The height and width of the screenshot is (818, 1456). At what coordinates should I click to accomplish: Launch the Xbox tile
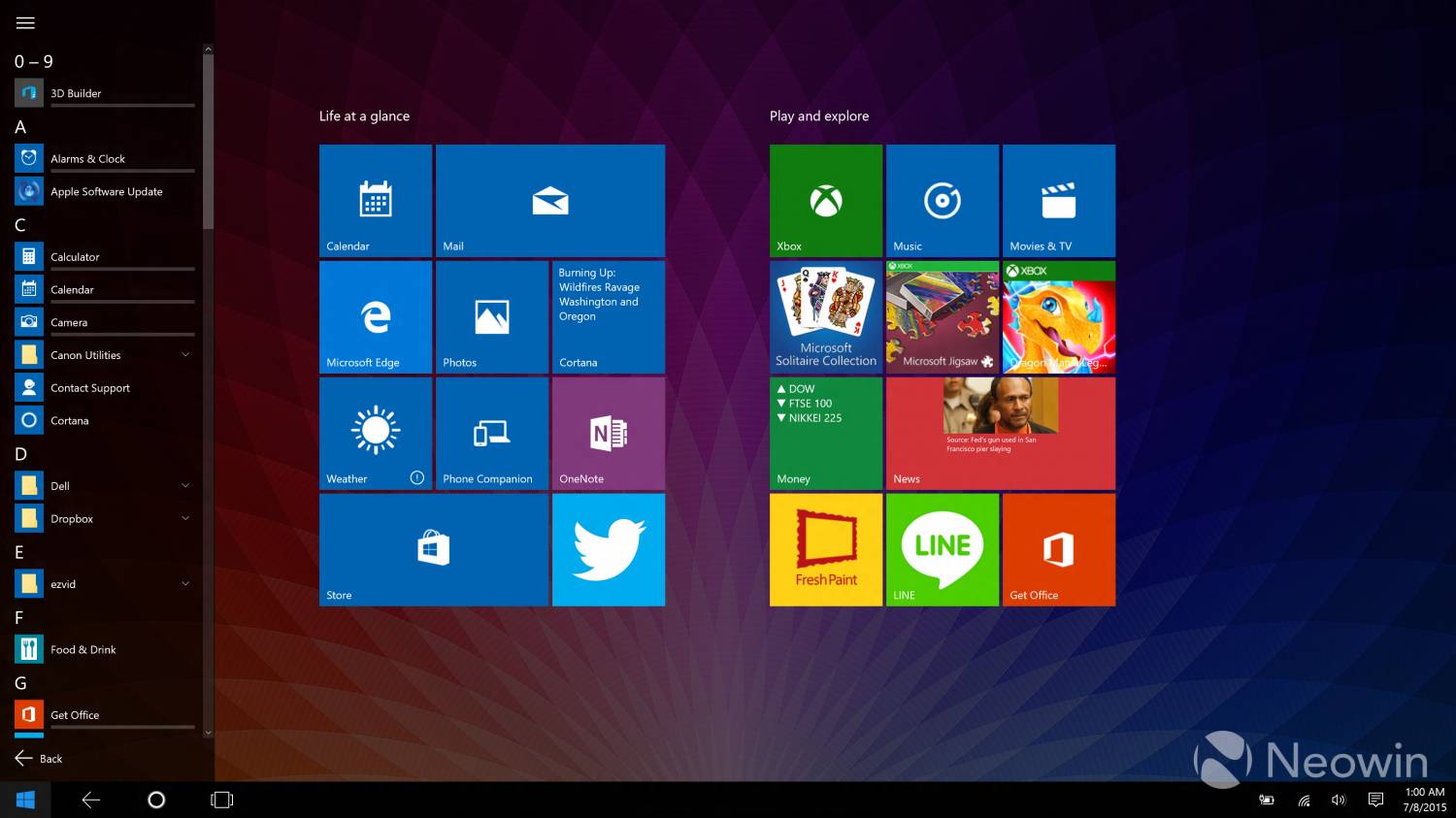(826, 201)
